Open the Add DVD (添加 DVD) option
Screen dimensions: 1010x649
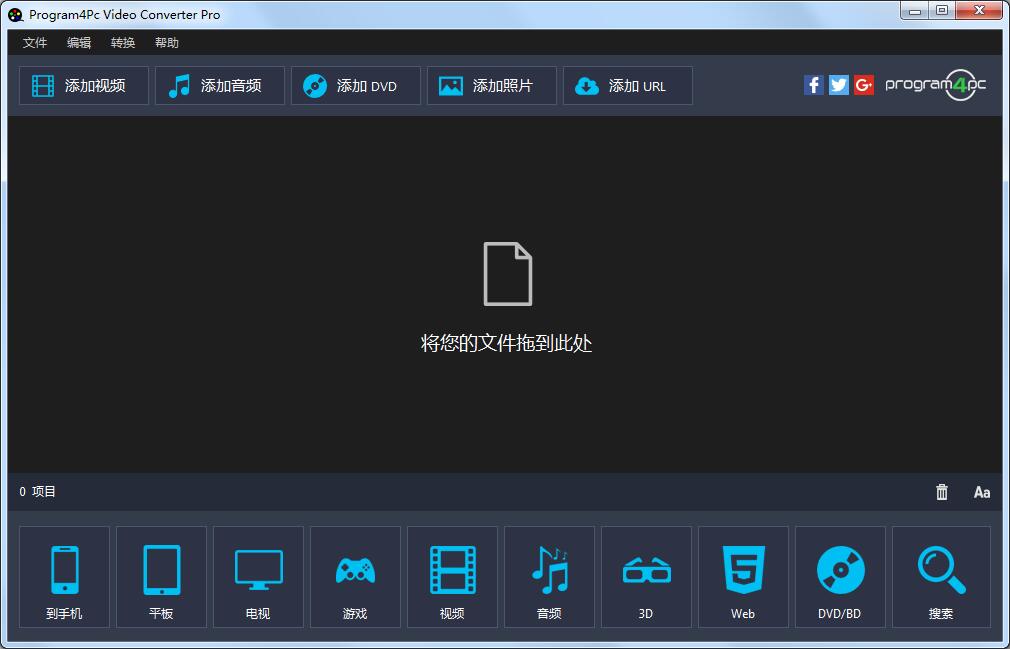pos(356,86)
